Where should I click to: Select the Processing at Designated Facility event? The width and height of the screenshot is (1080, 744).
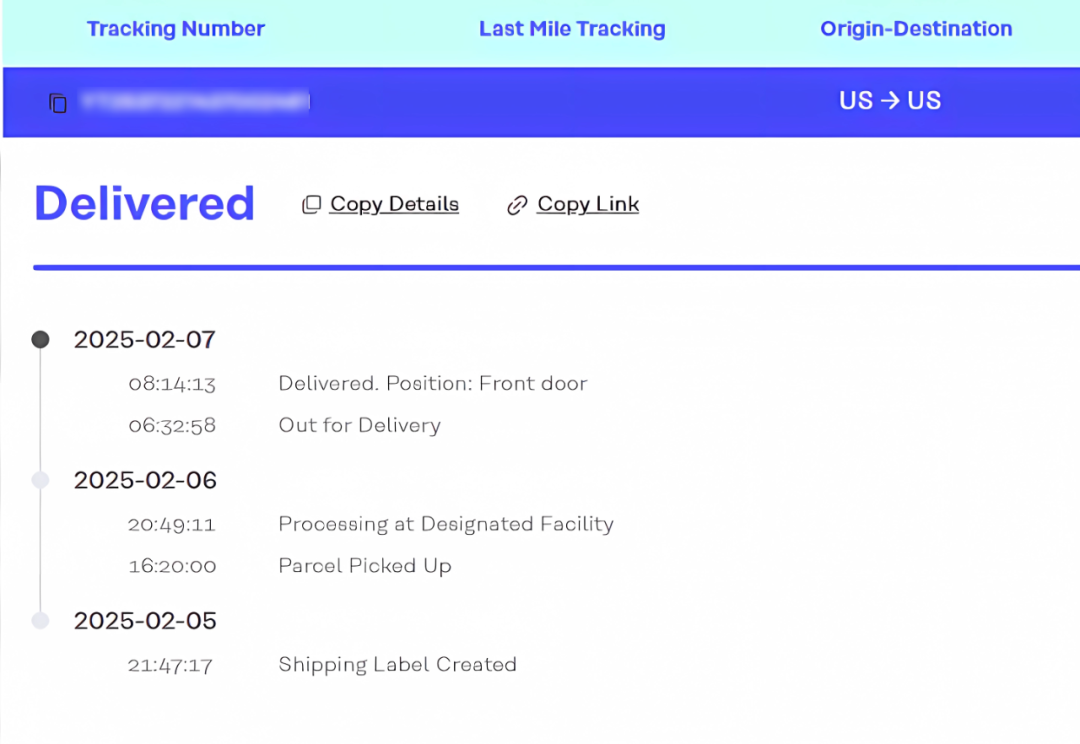[446, 524]
